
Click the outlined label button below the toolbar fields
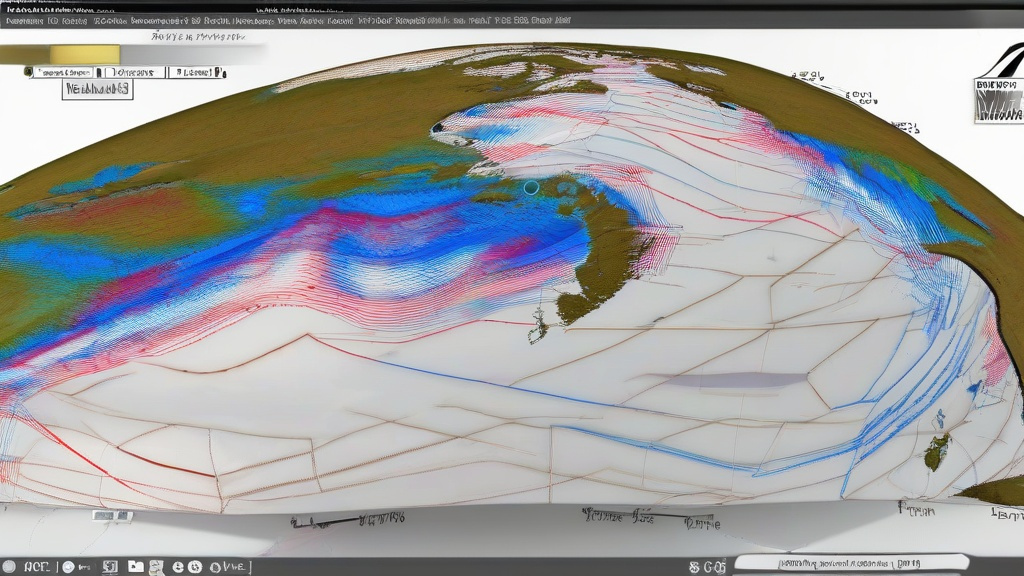point(97,89)
